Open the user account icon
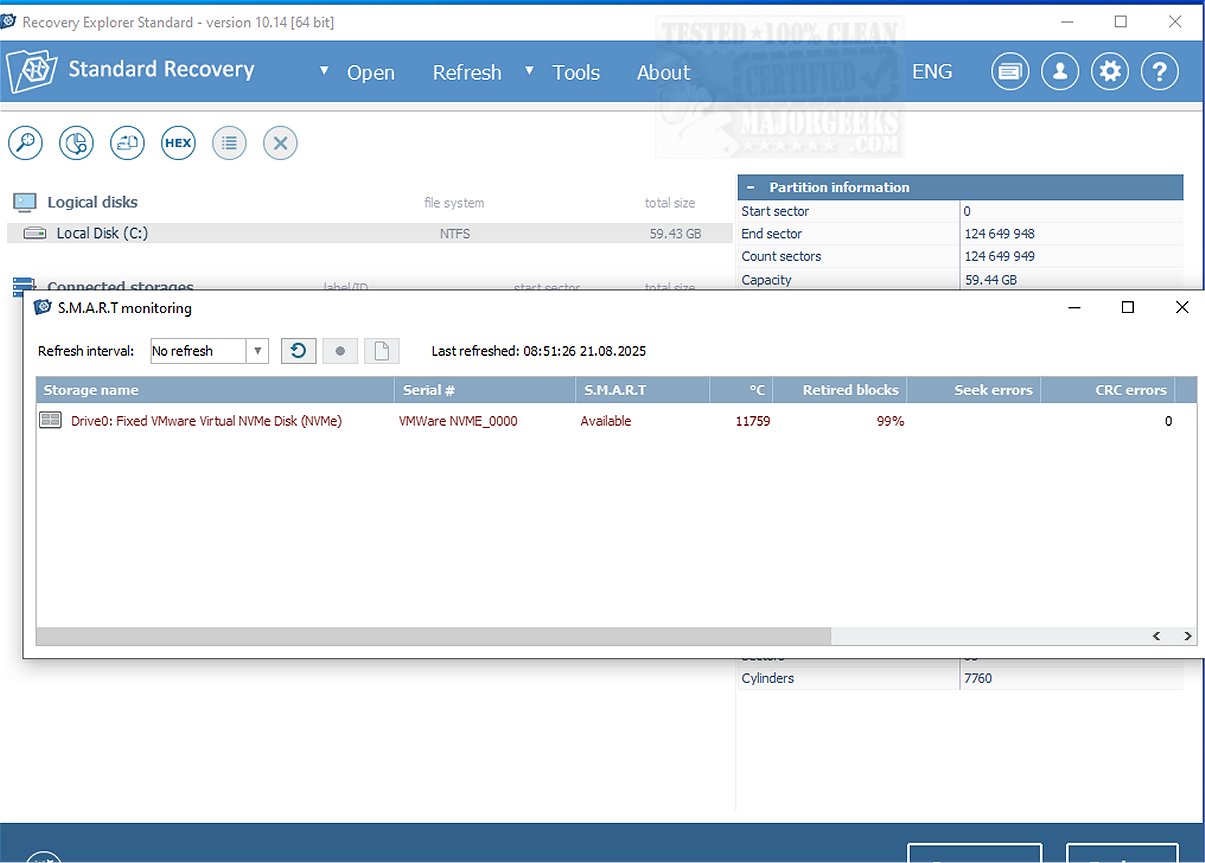1205x863 pixels. pos(1060,72)
